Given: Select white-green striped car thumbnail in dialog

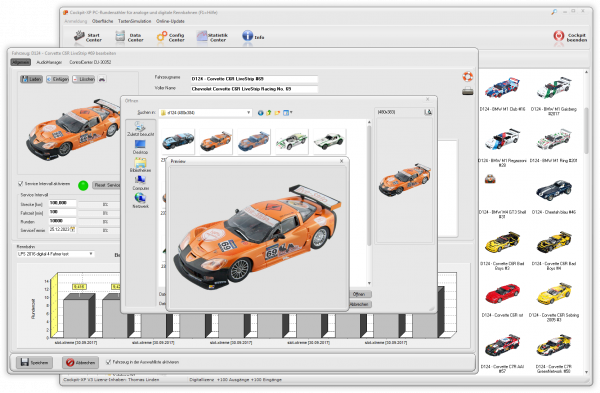Looking at the screenshot, I should (x=291, y=141).
